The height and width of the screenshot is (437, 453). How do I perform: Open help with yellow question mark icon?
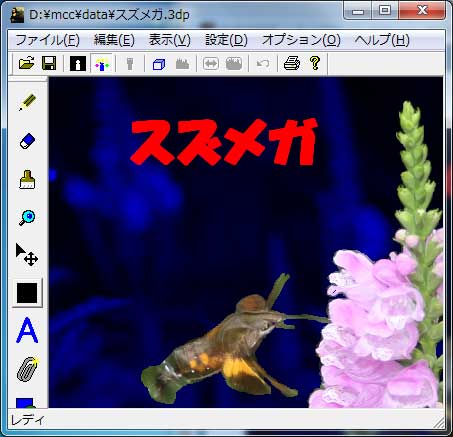(x=315, y=63)
